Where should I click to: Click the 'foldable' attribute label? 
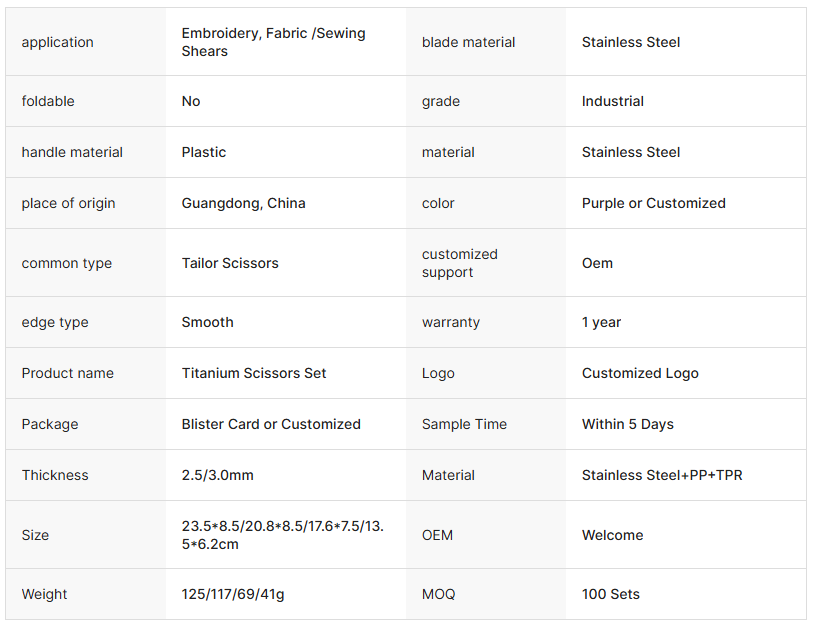[48, 101]
